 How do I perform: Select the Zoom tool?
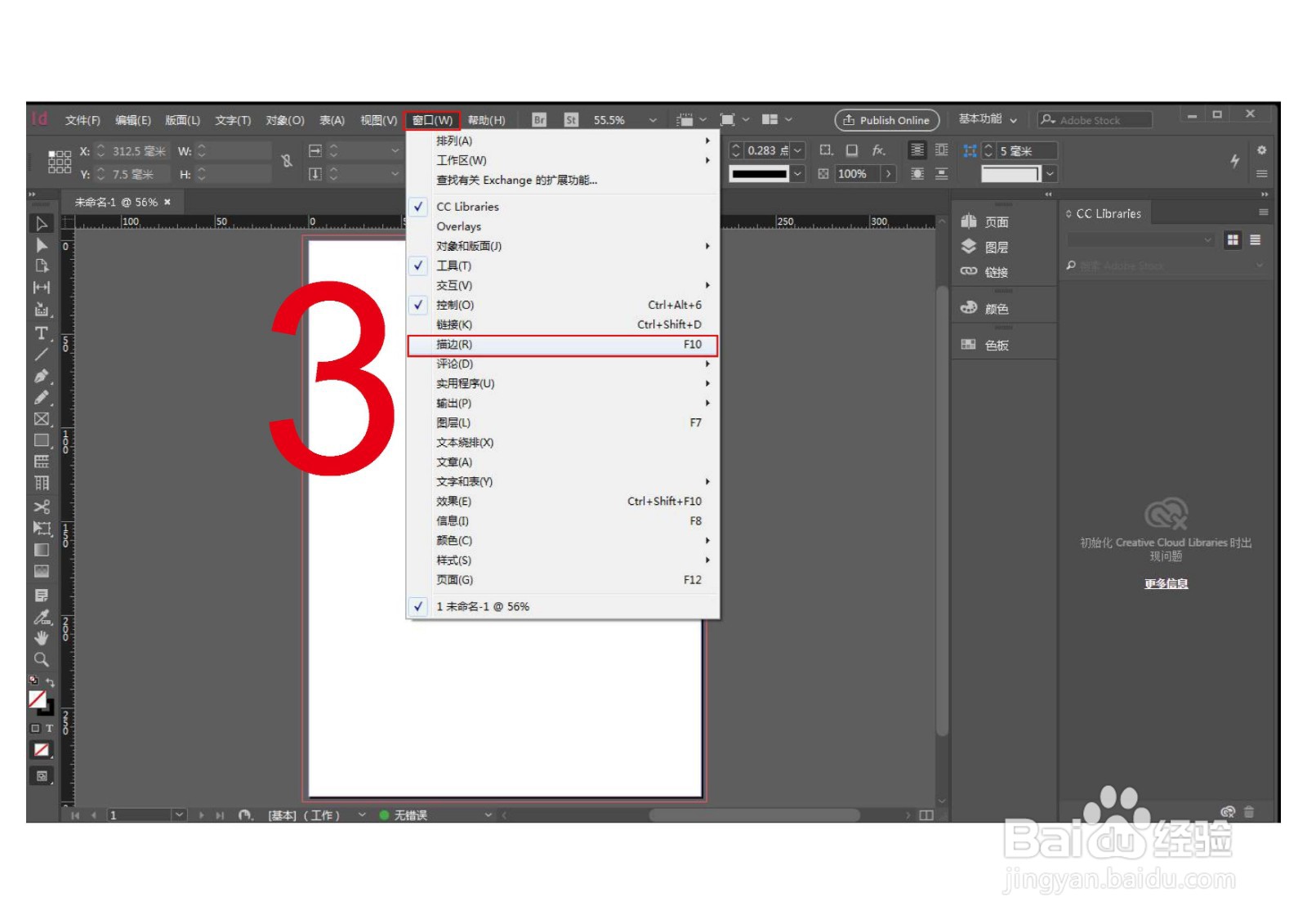click(x=42, y=659)
